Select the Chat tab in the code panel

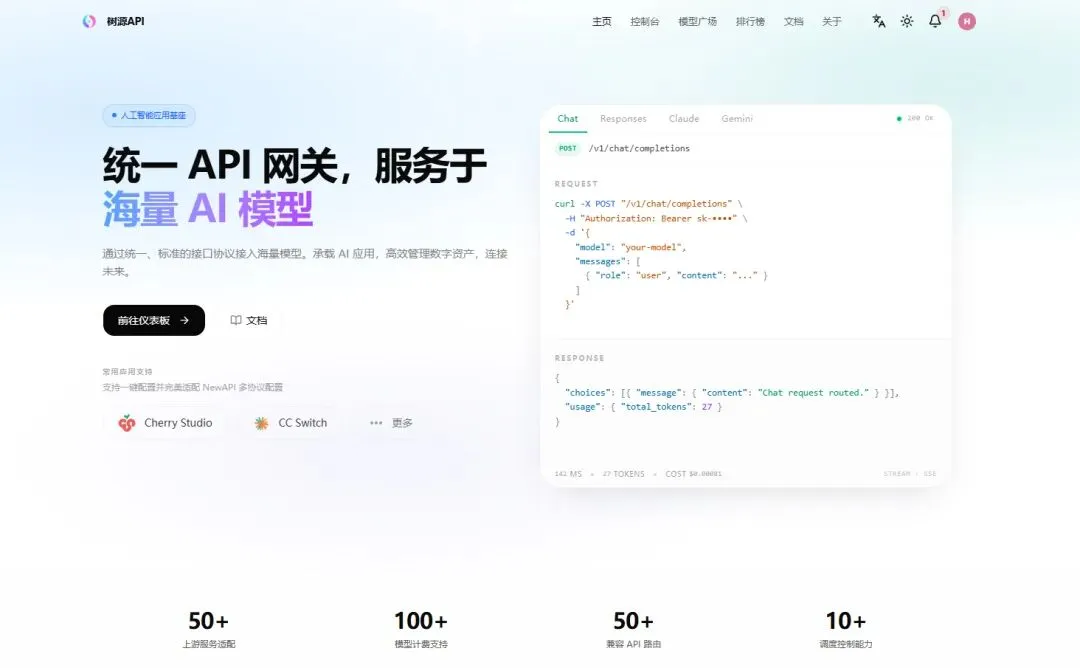pos(568,118)
